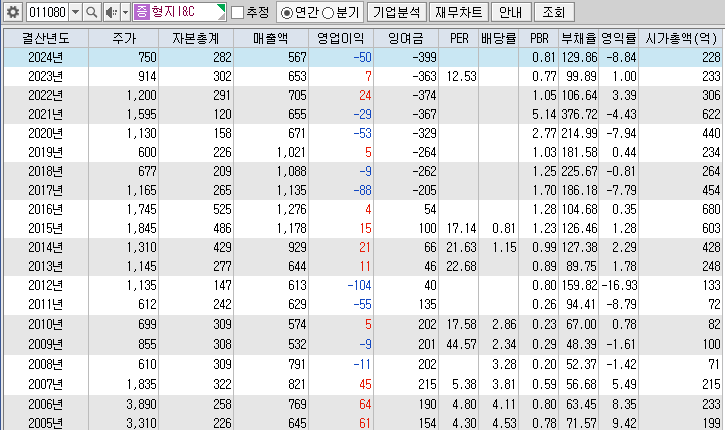Click the 잉여금 column header
The width and height of the screenshot is (725, 430).
(x=406, y=38)
